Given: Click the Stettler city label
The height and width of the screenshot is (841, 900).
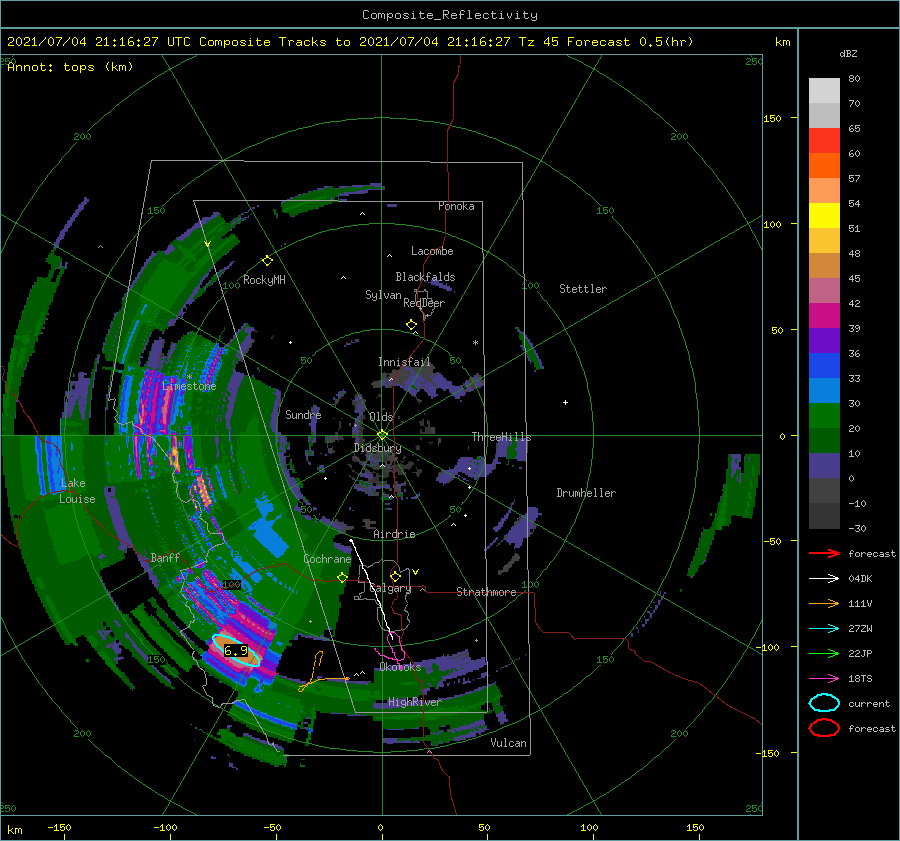Looking at the screenshot, I should 583,289.
